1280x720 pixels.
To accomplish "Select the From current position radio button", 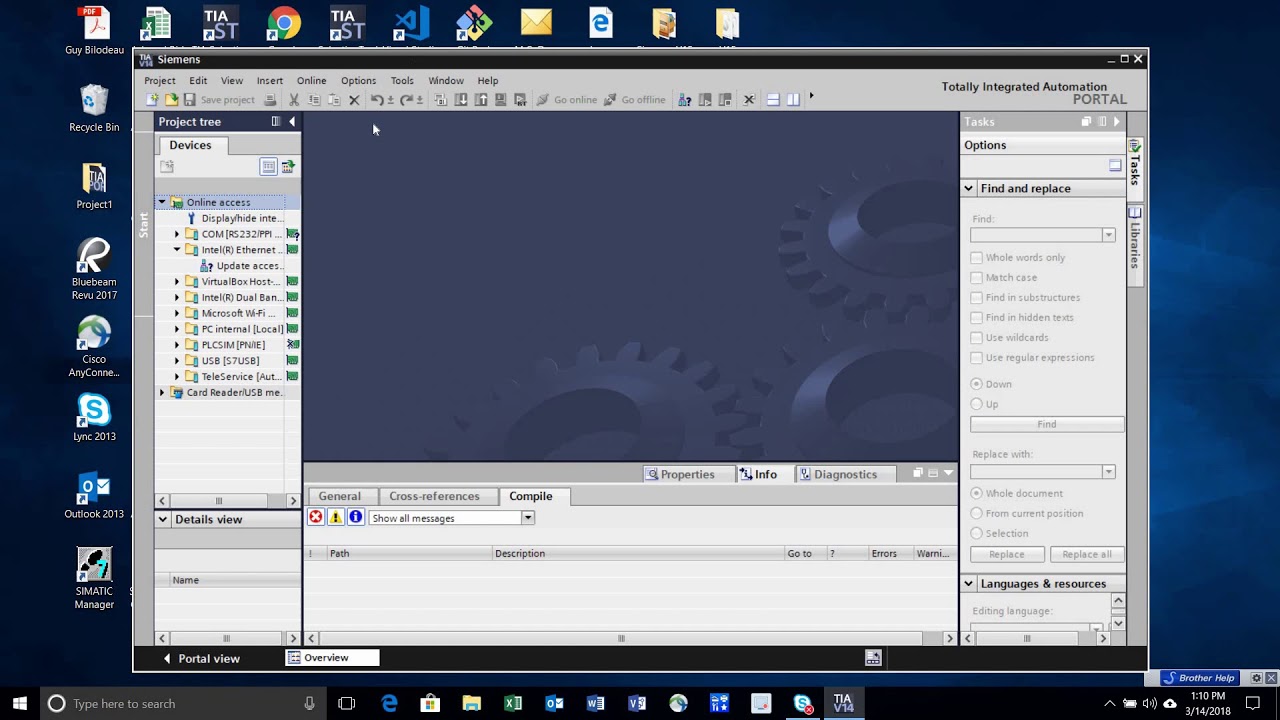I will 977,513.
